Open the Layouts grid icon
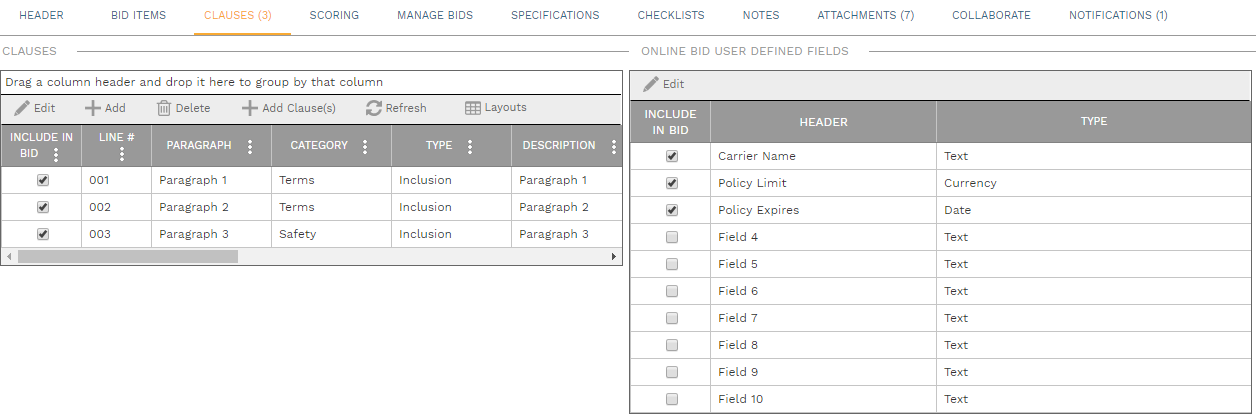The height and width of the screenshot is (417, 1256). click(x=473, y=108)
